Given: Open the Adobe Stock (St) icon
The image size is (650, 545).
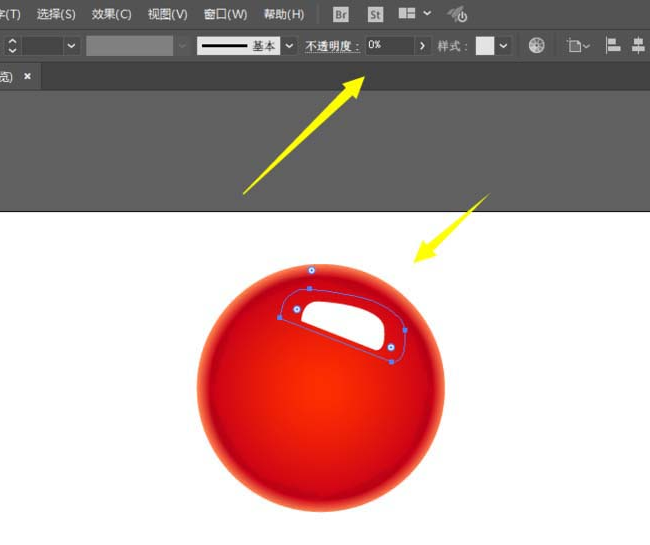Looking at the screenshot, I should [375, 15].
